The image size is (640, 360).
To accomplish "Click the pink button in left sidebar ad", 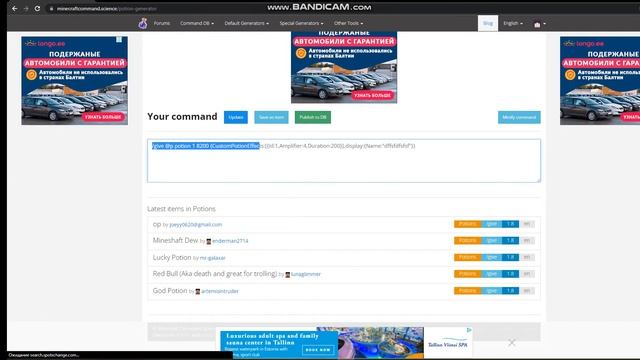I will tap(103, 117).
